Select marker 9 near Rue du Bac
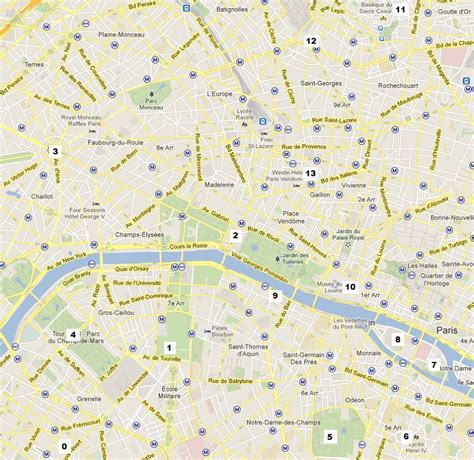 pyautogui.click(x=275, y=296)
